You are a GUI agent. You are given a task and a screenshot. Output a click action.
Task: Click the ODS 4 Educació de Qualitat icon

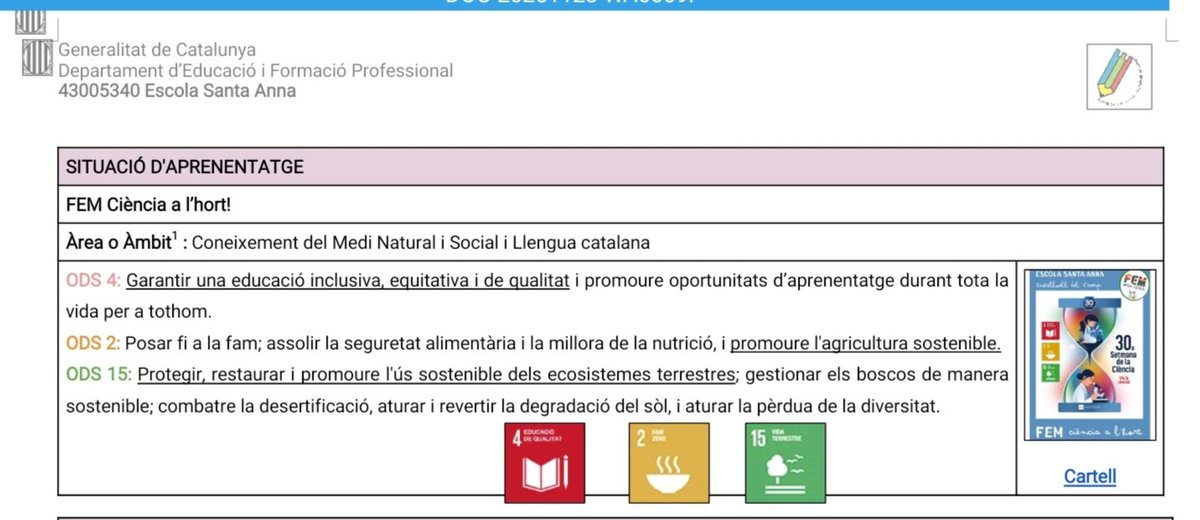coord(545,462)
